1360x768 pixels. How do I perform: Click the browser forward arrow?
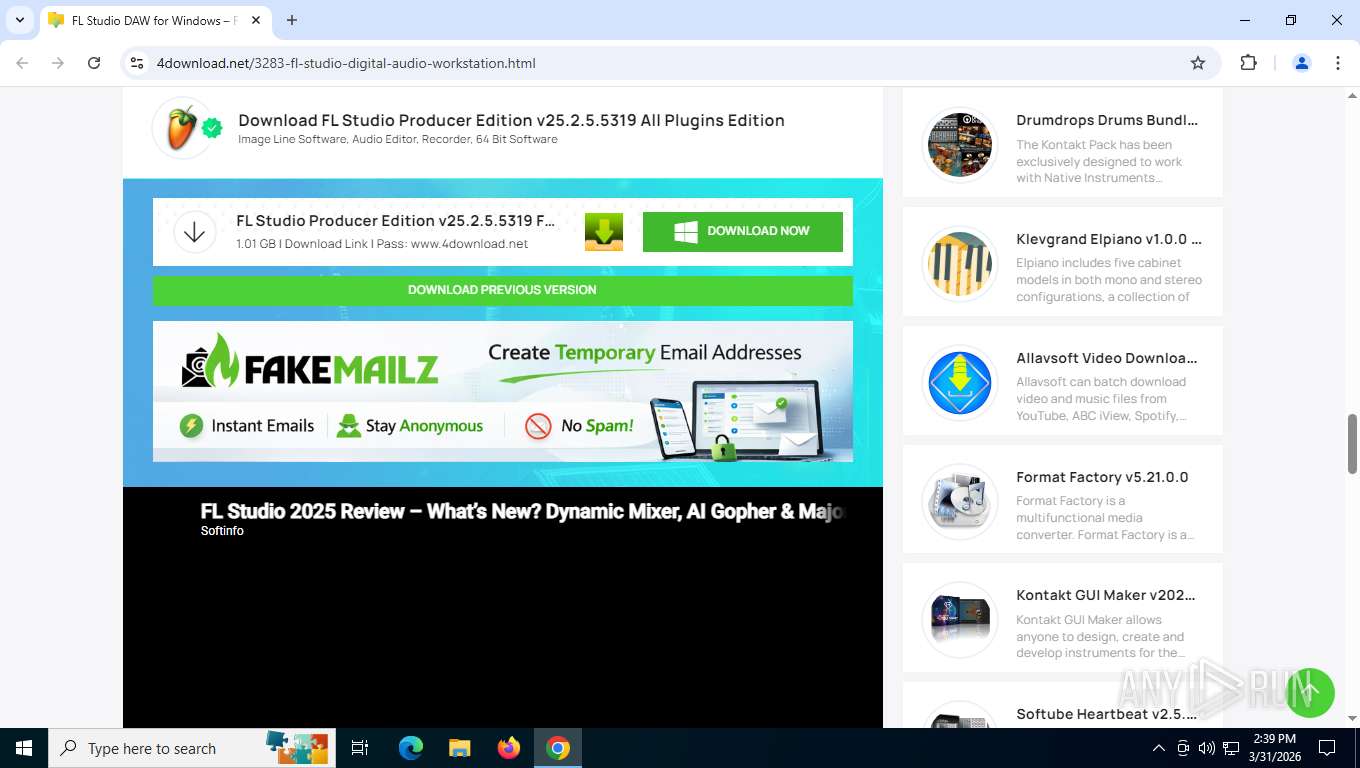[58, 63]
